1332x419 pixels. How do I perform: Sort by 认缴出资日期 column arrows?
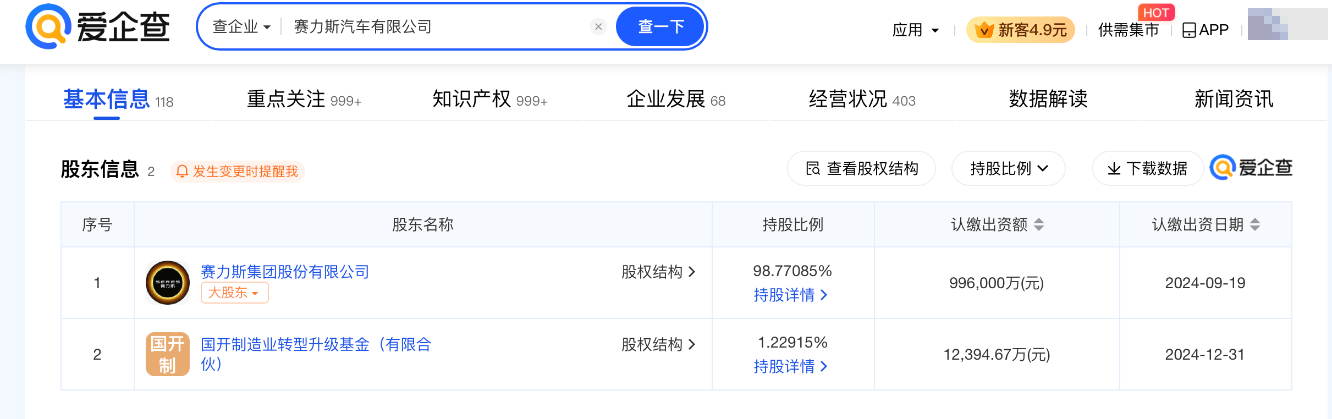tap(1255, 225)
